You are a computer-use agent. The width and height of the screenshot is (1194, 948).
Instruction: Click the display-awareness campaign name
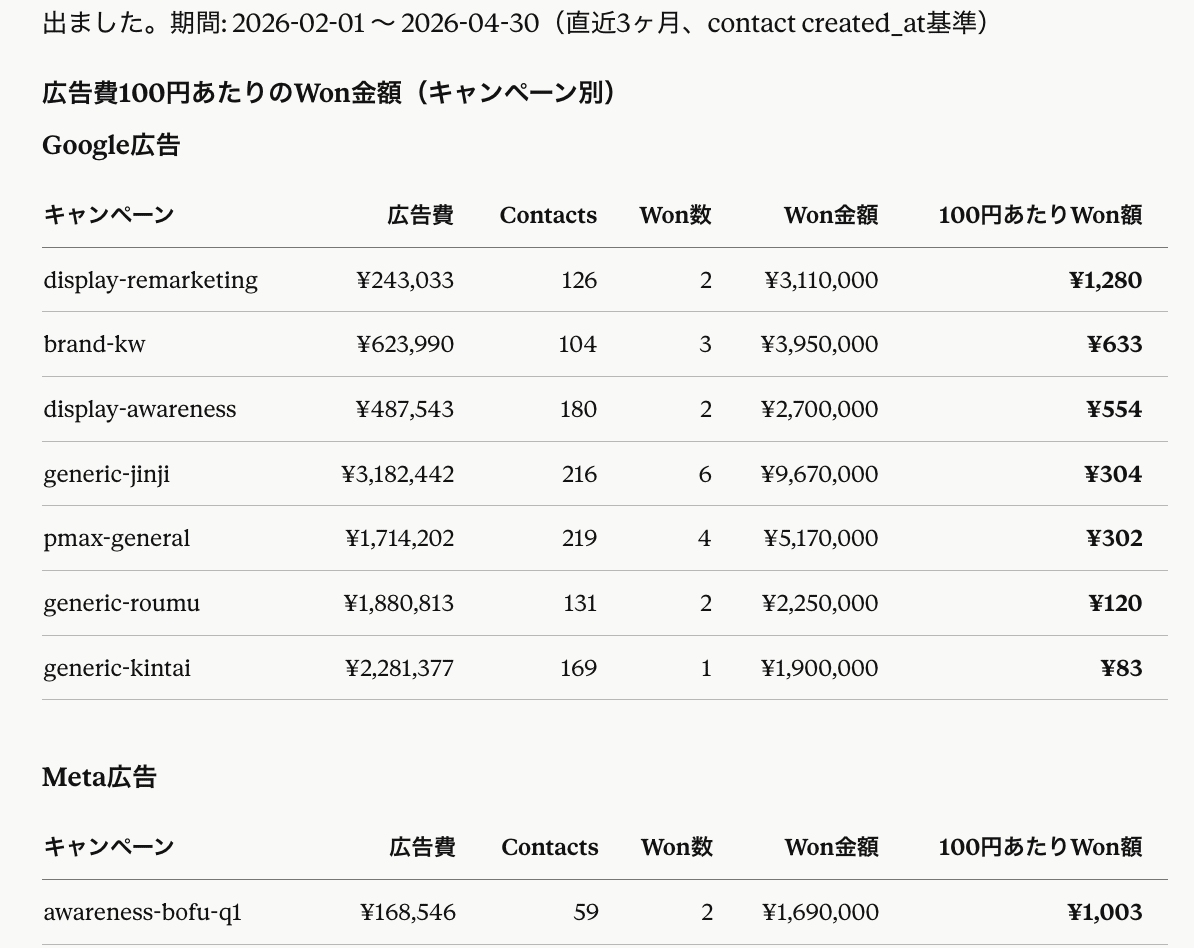139,410
